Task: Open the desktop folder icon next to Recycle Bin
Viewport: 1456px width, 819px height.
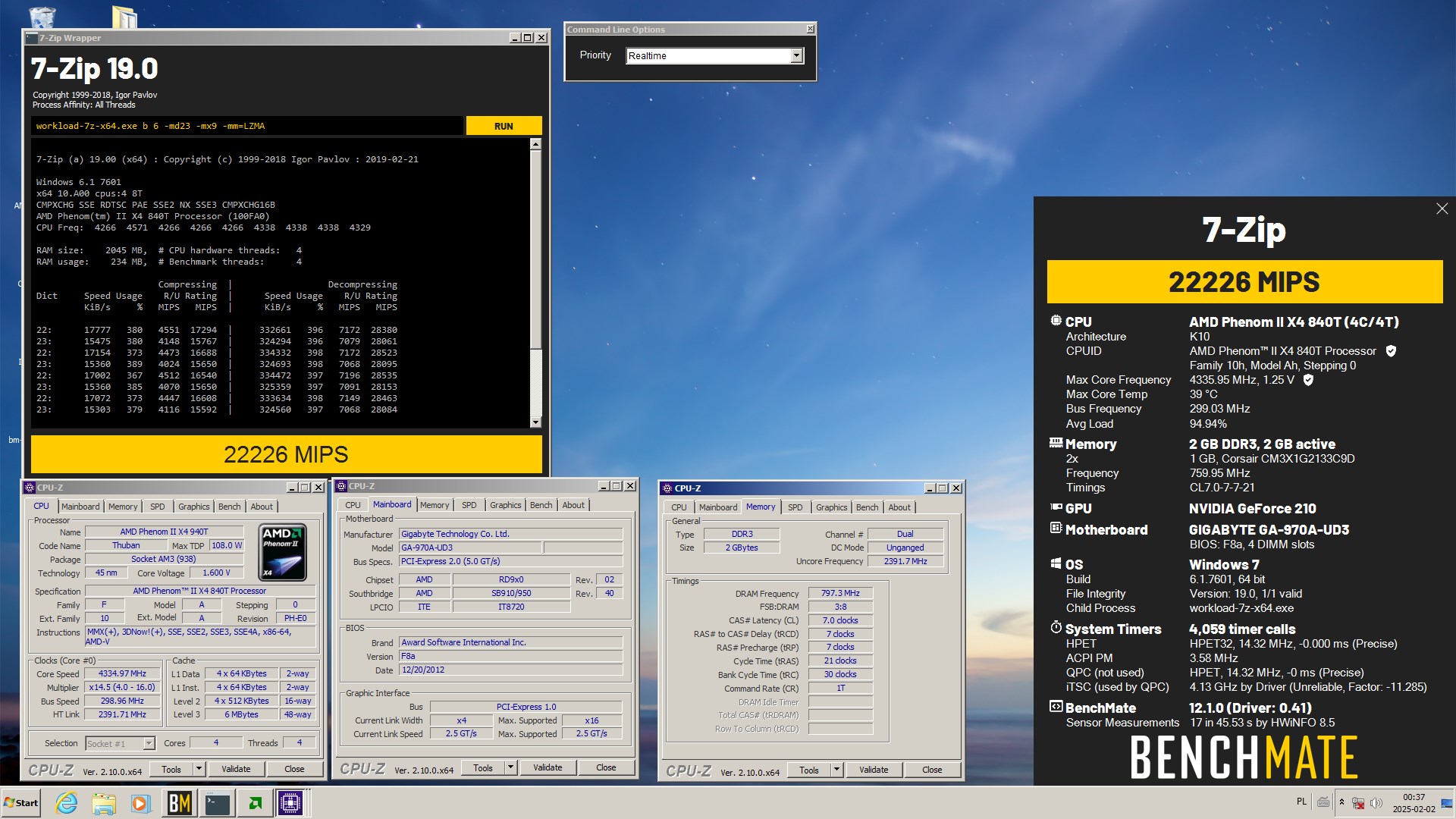Action: 124,17
